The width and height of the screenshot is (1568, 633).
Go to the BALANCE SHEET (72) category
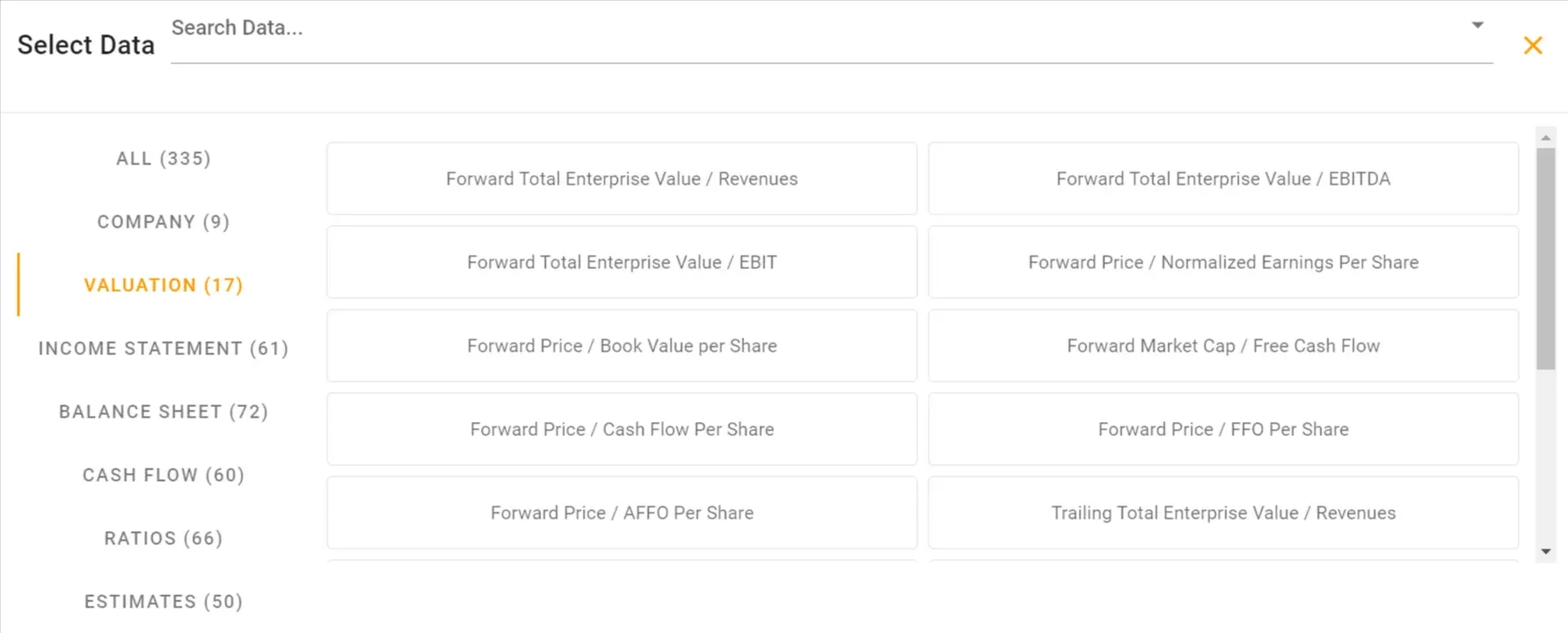tap(164, 412)
